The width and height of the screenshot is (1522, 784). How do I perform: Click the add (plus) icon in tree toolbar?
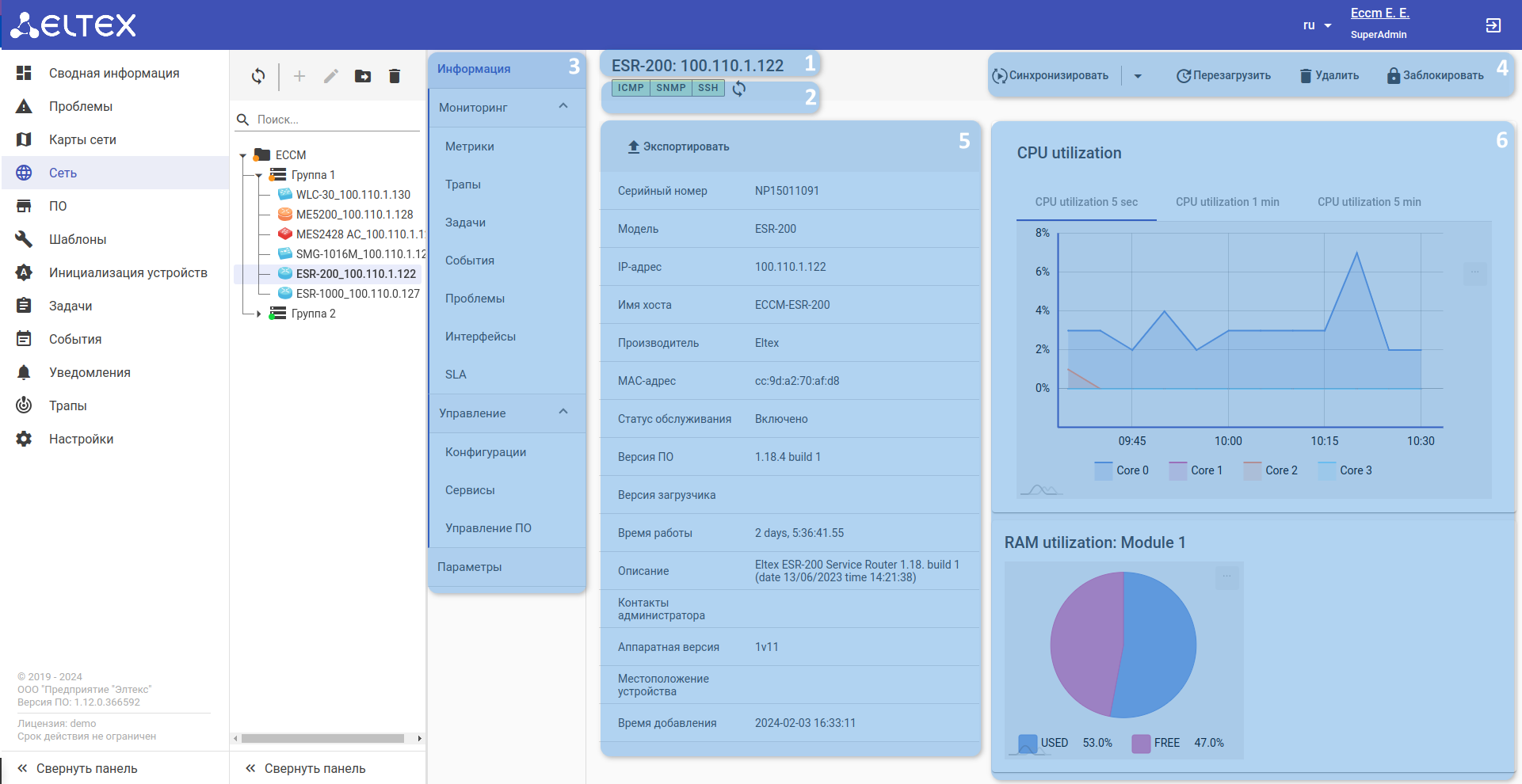299,76
